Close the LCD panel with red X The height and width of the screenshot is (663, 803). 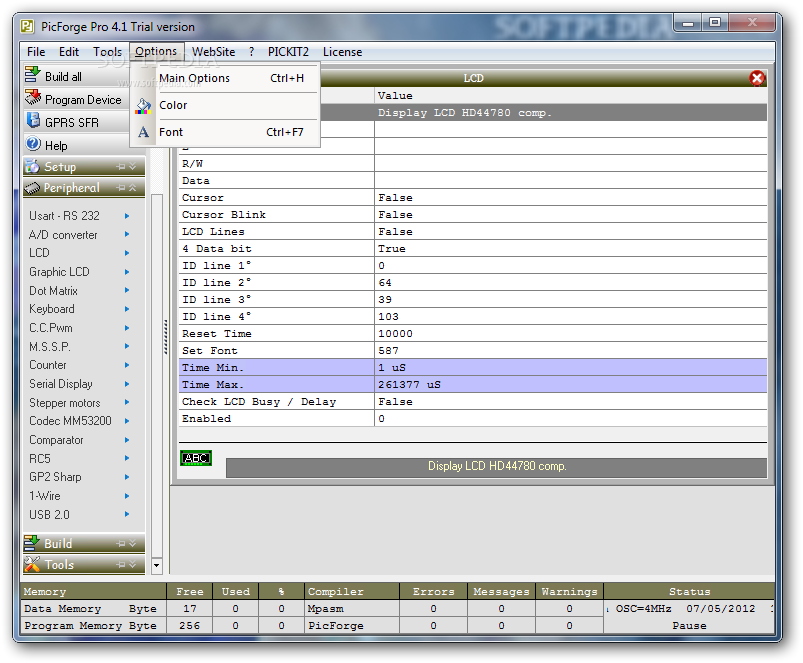tap(757, 78)
